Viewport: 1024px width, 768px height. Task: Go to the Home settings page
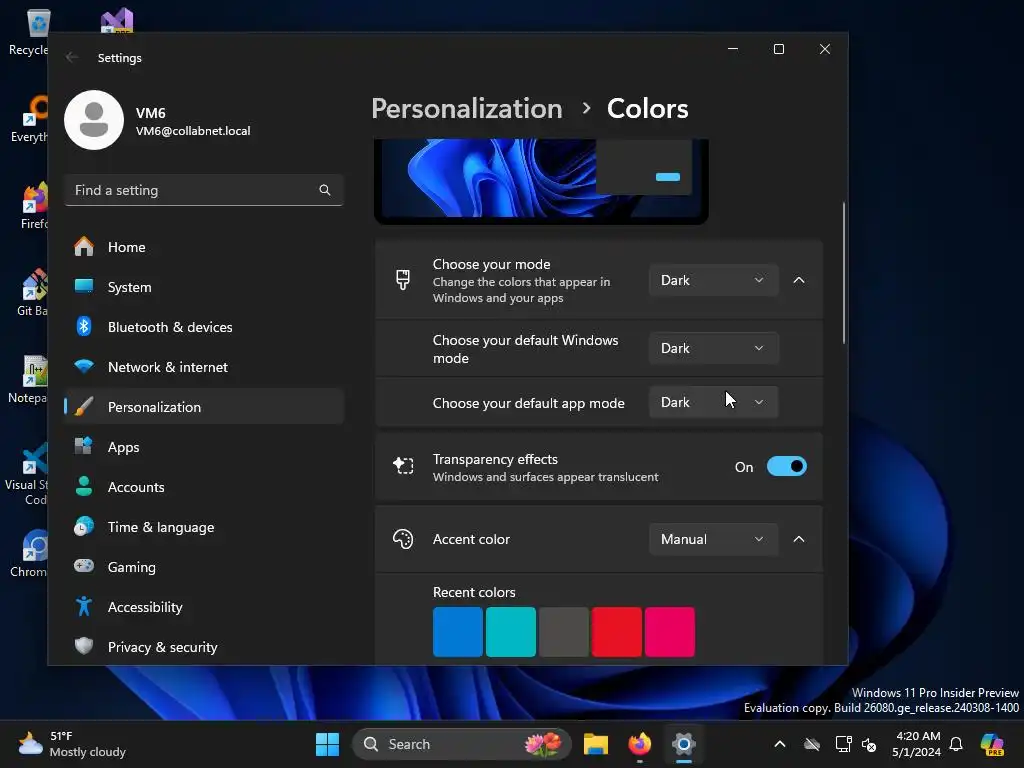pyautogui.click(x=204, y=247)
